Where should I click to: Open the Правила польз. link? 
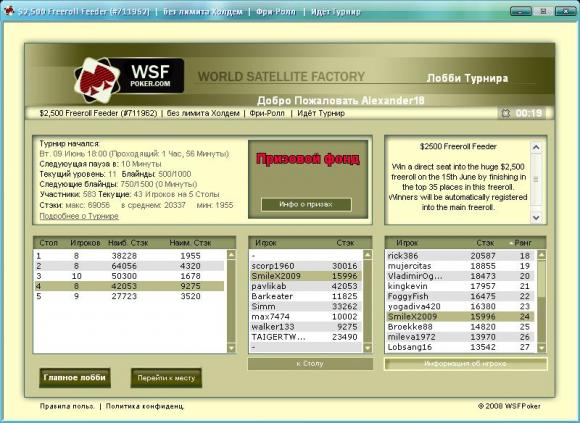(x=67, y=406)
